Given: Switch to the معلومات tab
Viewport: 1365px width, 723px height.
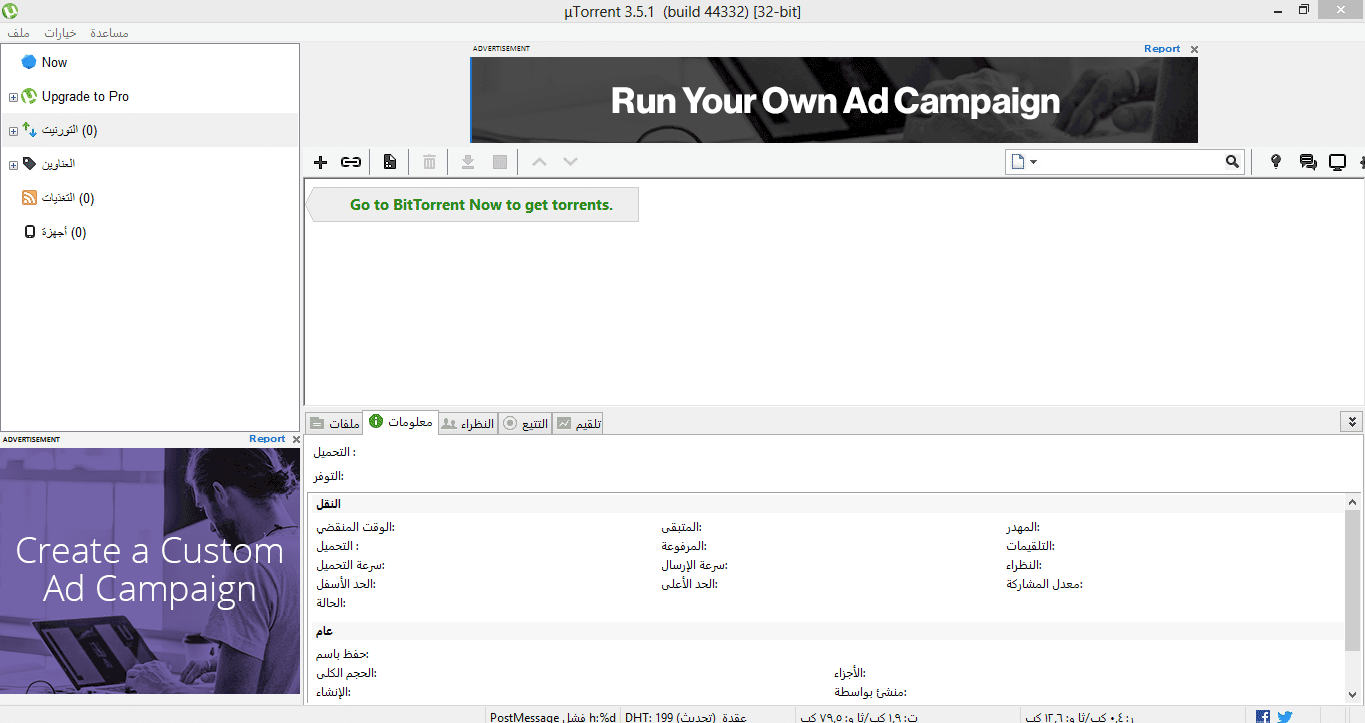Looking at the screenshot, I should (x=401, y=422).
